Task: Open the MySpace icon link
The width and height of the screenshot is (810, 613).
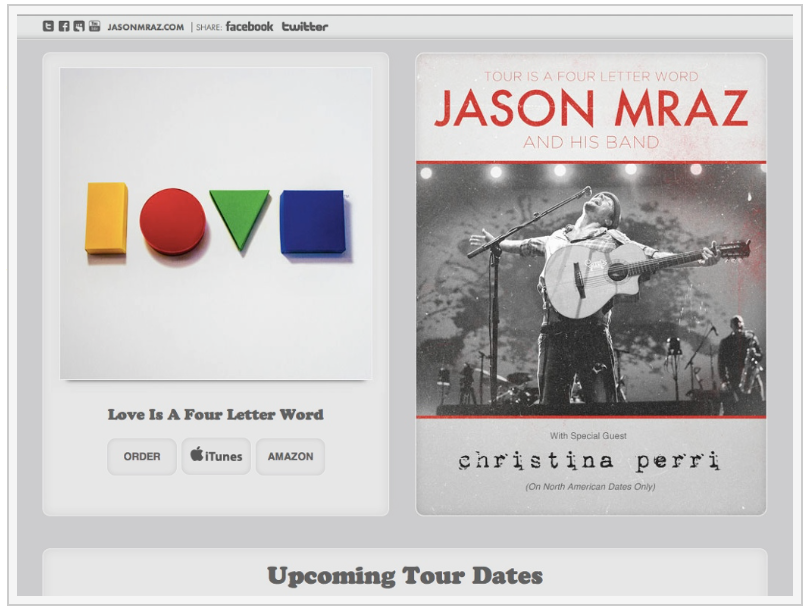Action: pyautogui.click(x=79, y=26)
